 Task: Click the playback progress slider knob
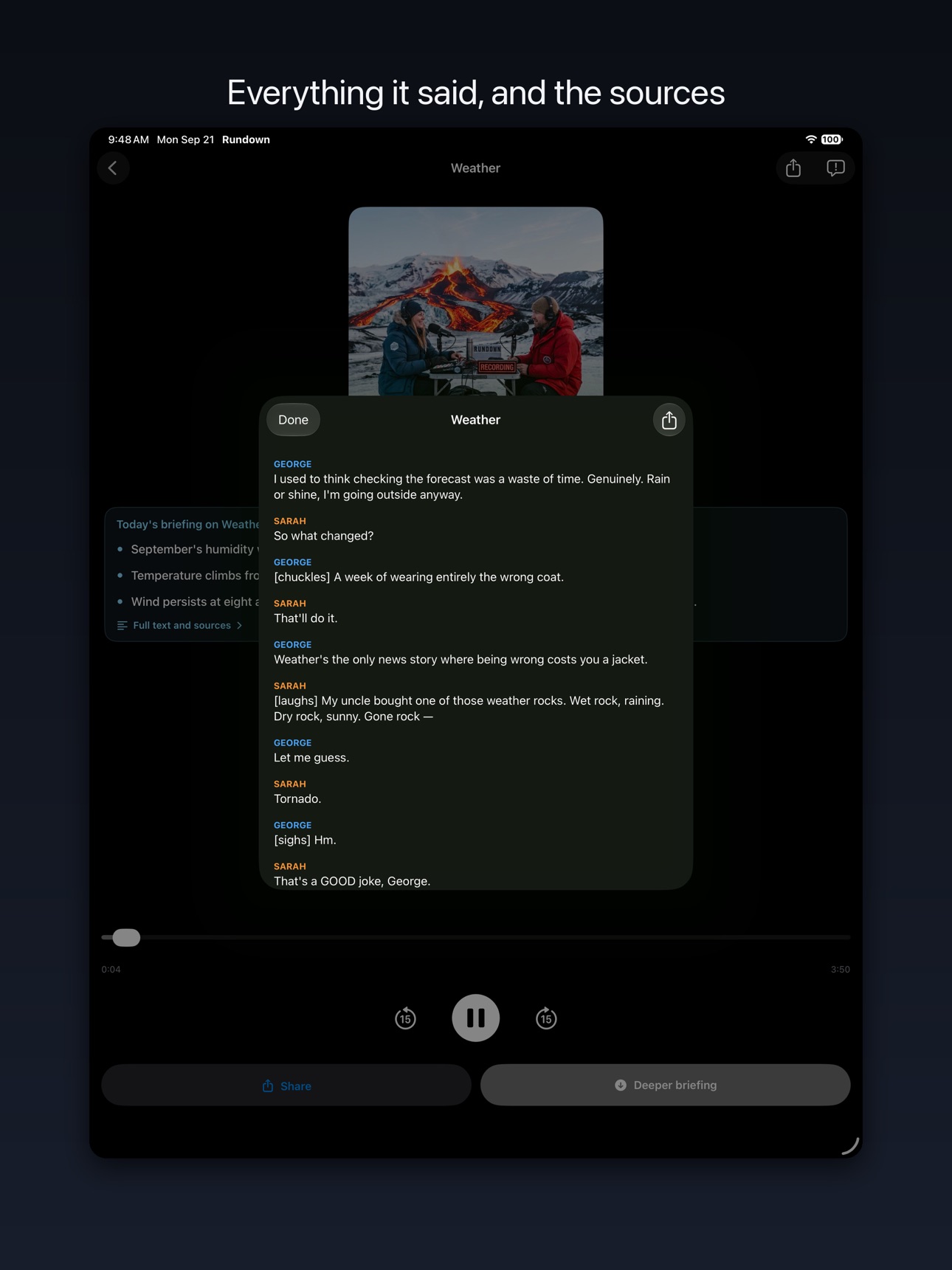(x=126, y=937)
